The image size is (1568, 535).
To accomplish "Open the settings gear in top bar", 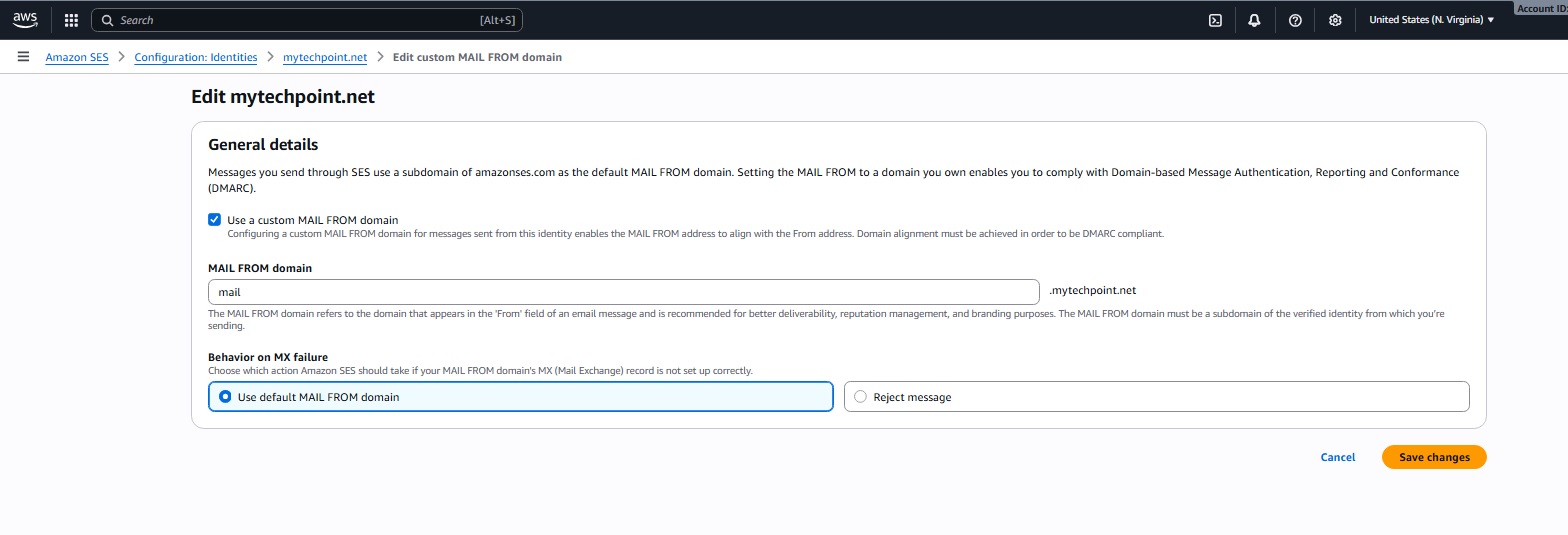I will pos(1335,20).
